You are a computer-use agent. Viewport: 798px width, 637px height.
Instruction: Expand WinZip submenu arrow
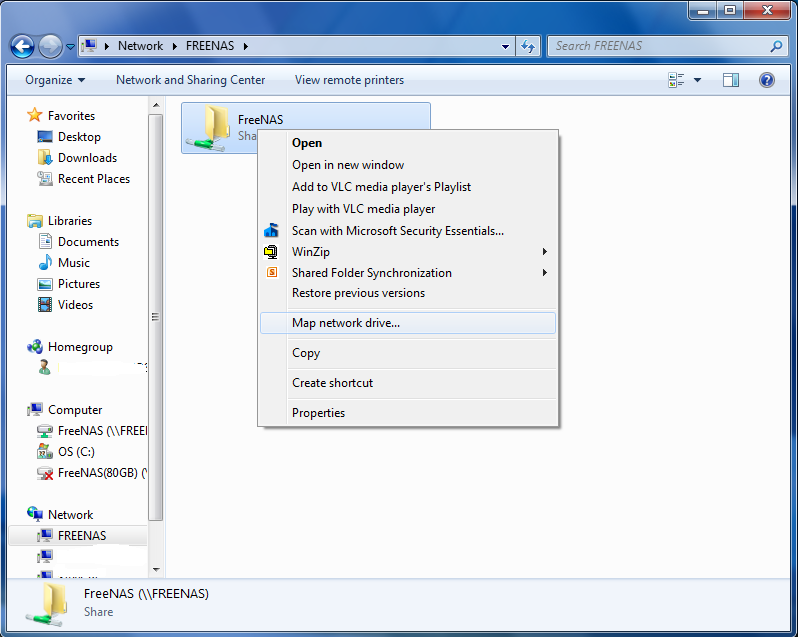point(545,251)
